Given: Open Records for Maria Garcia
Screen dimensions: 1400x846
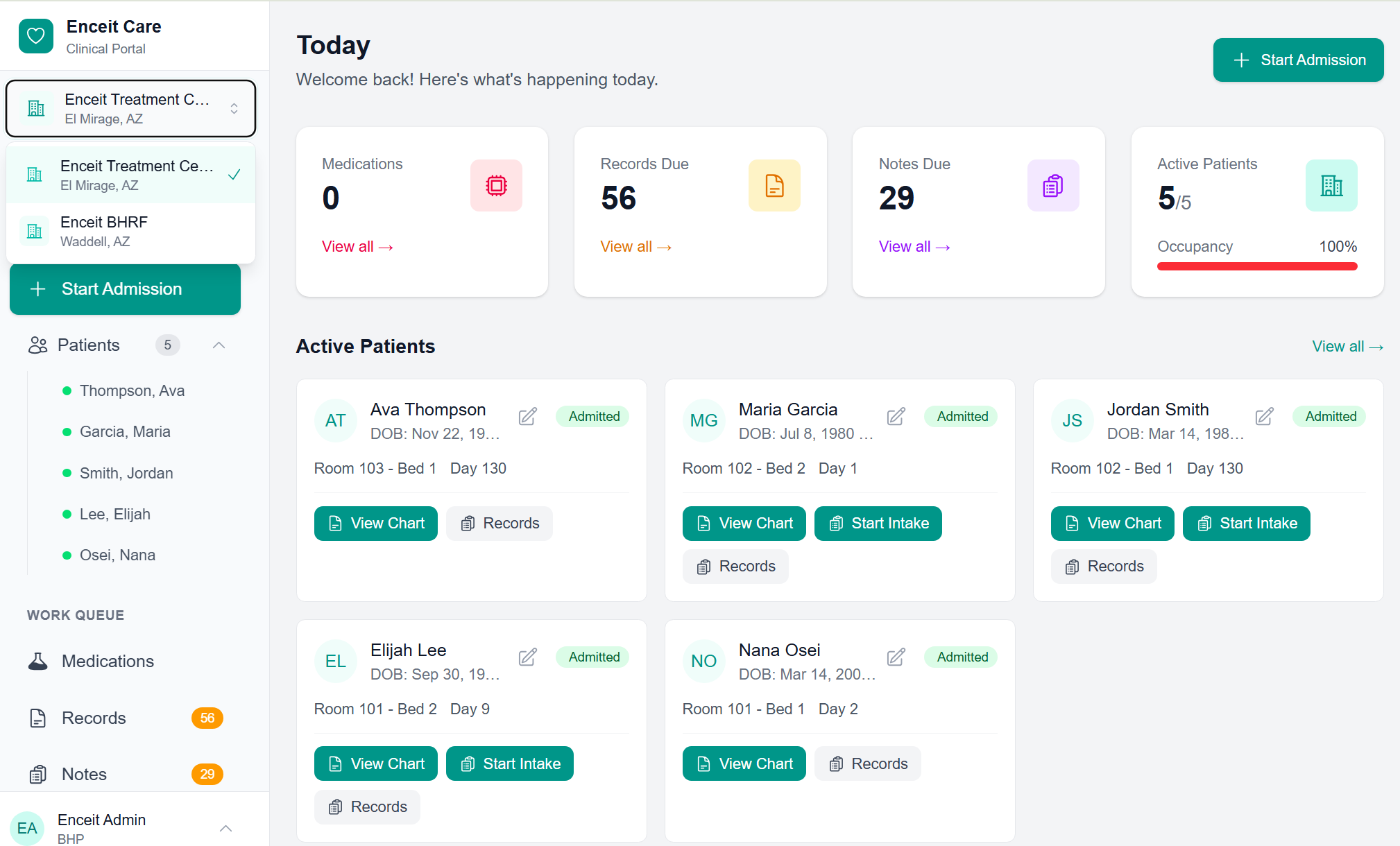Looking at the screenshot, I should tap(735, 567).
